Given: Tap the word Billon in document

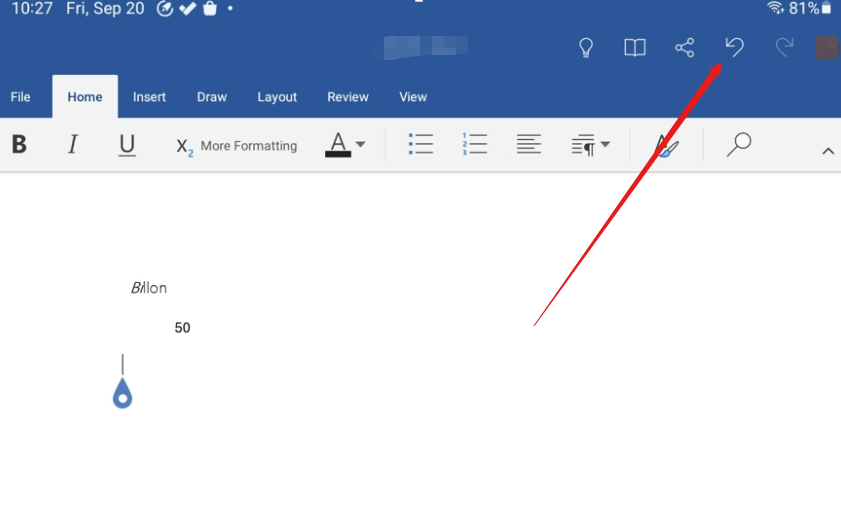Looking at the screenshot, I should coord(149,288).
